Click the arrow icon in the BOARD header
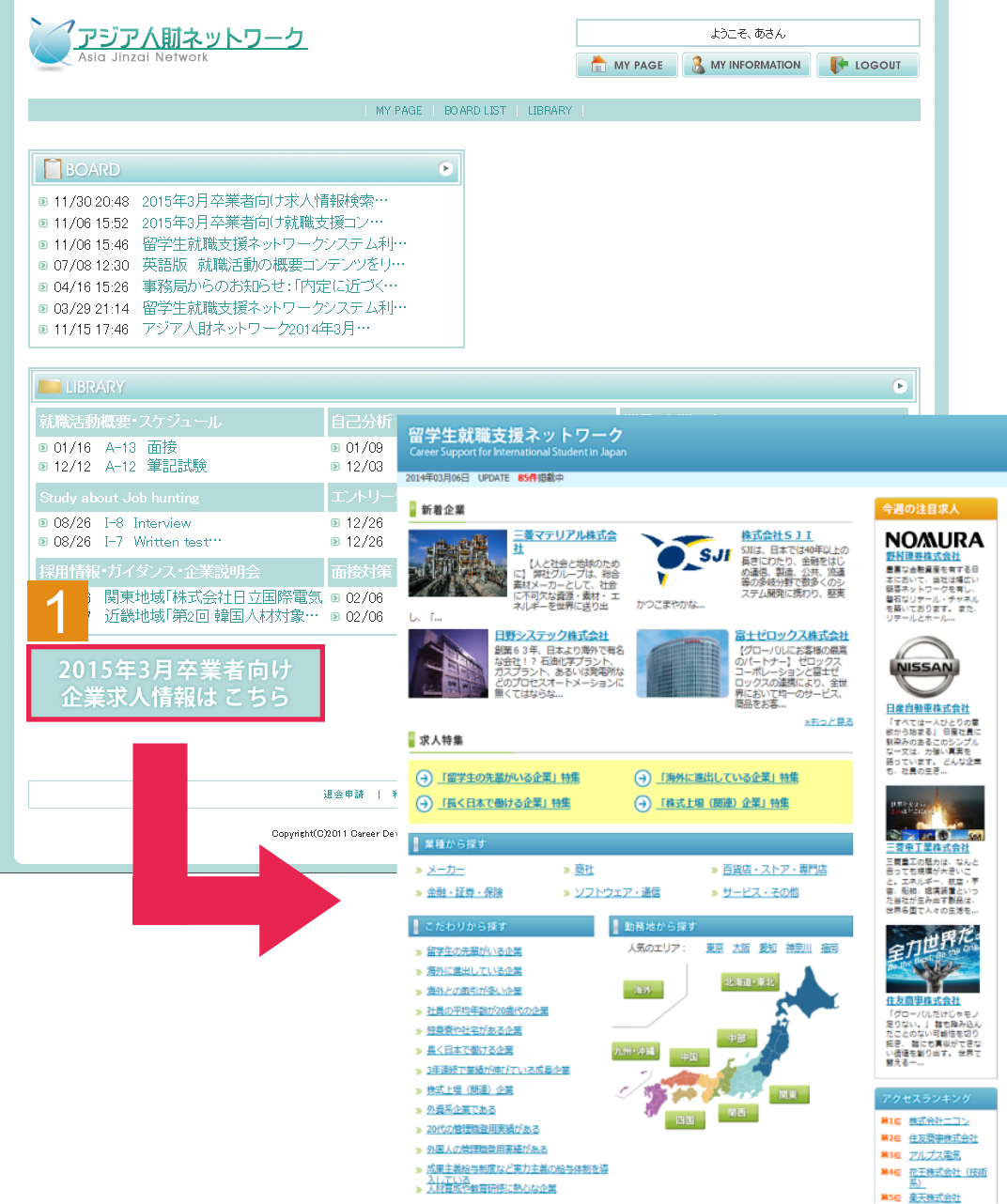The height and width of the screenshot is (1204, 1007). (445, 169)
